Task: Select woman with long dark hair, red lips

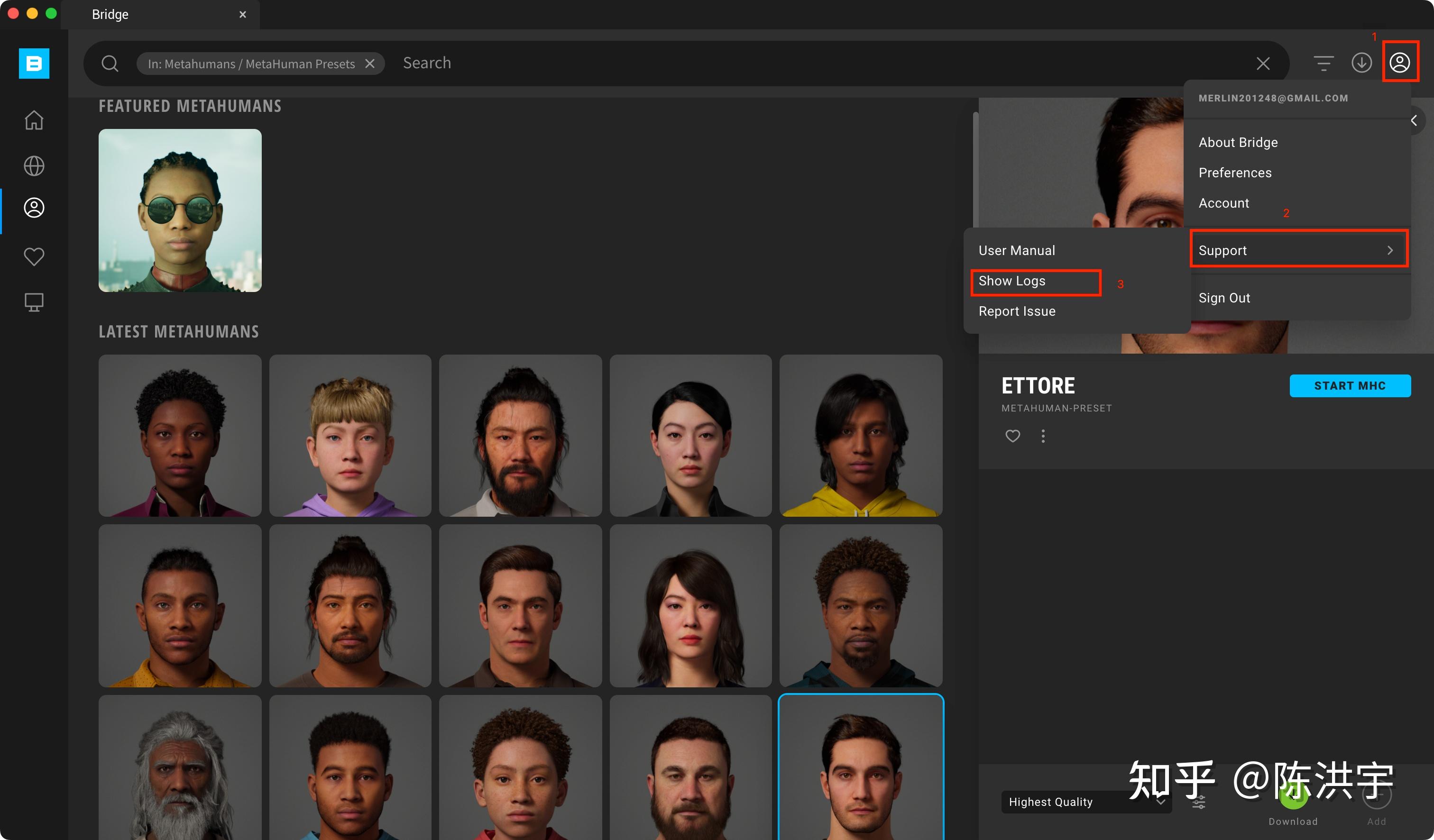Action: (x=690, y=605)
